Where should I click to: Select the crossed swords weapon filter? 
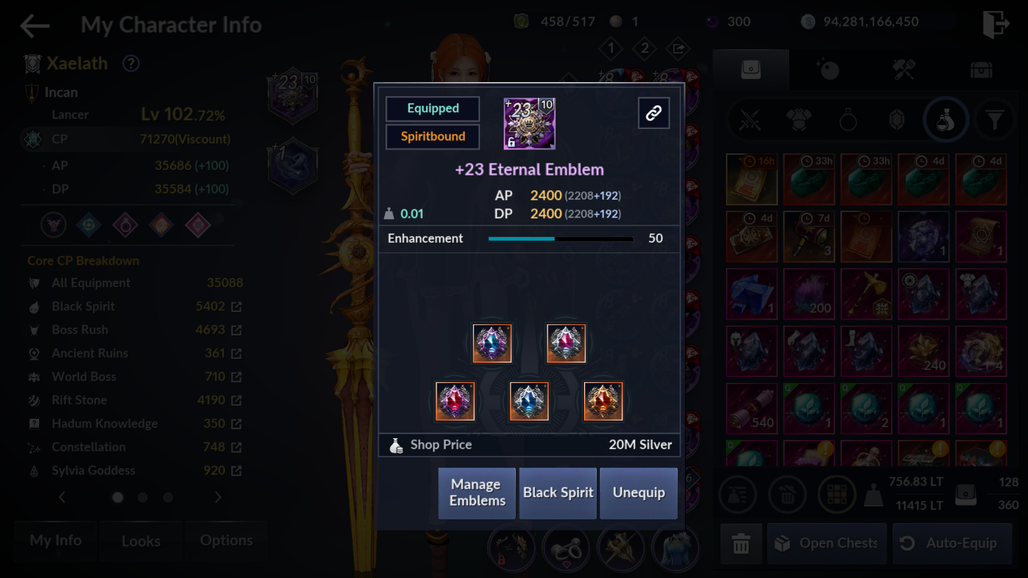(x=750, y=120)
